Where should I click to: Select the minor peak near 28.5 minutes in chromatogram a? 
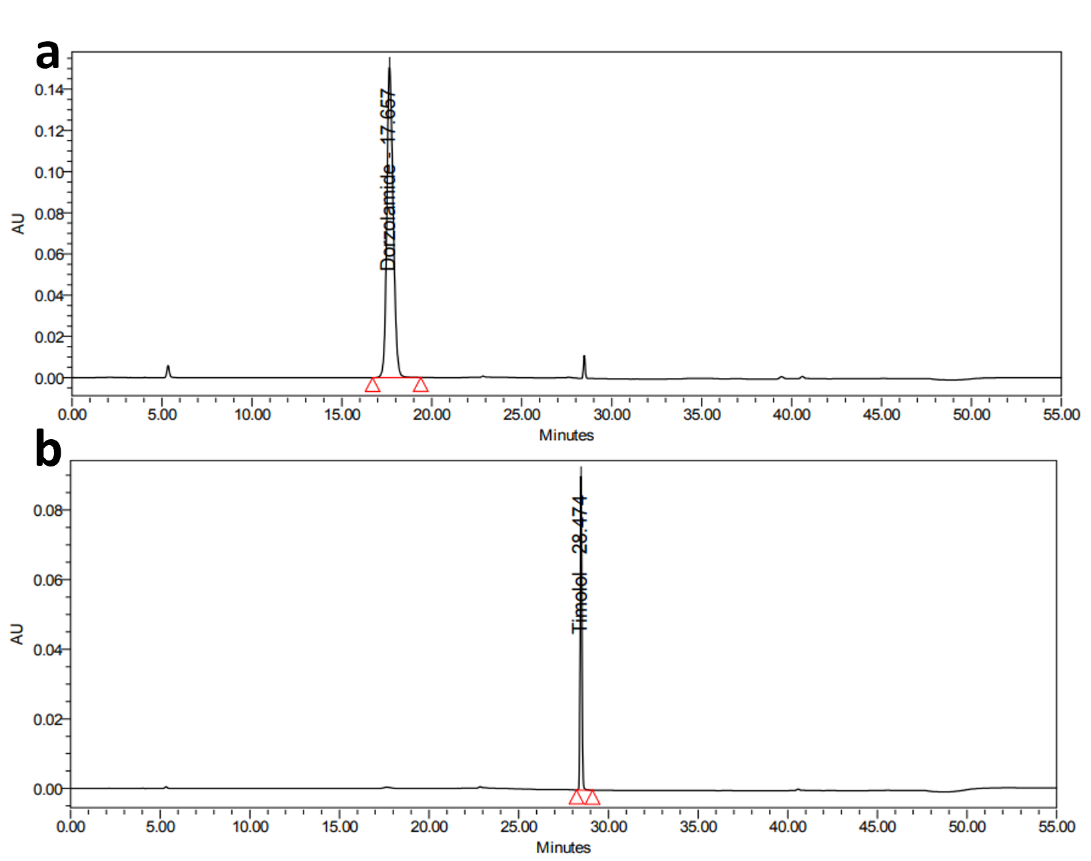(x=584, y=365)
